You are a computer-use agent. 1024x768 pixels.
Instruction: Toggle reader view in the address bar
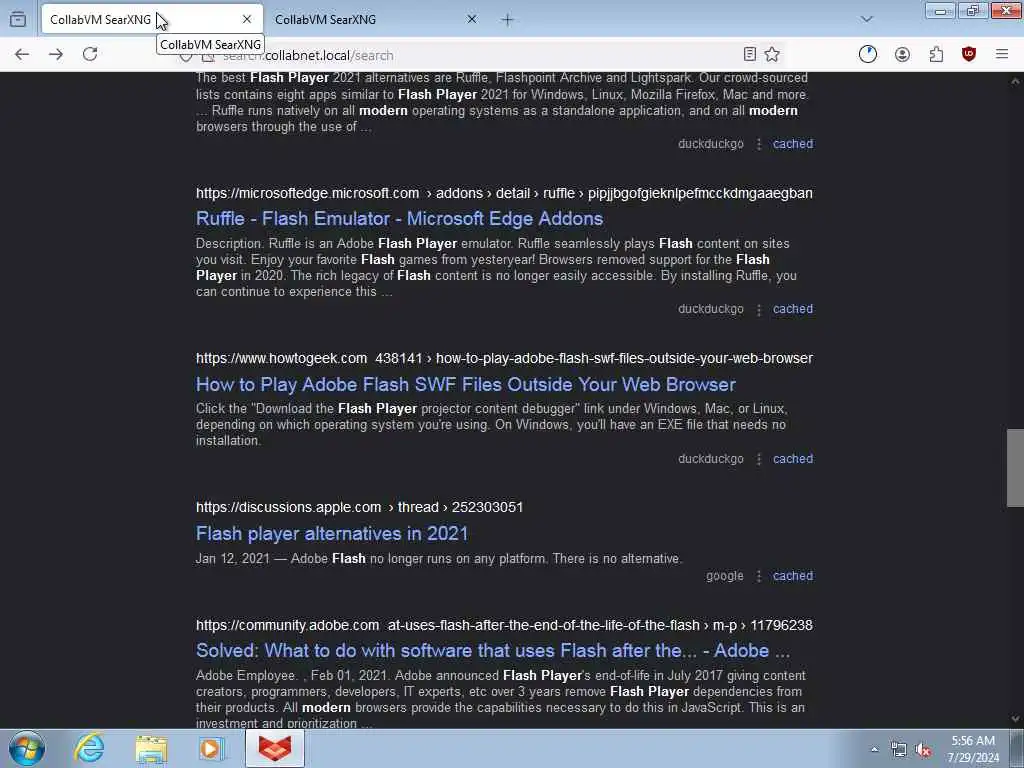pyautogui.click(x=750, y=54)
